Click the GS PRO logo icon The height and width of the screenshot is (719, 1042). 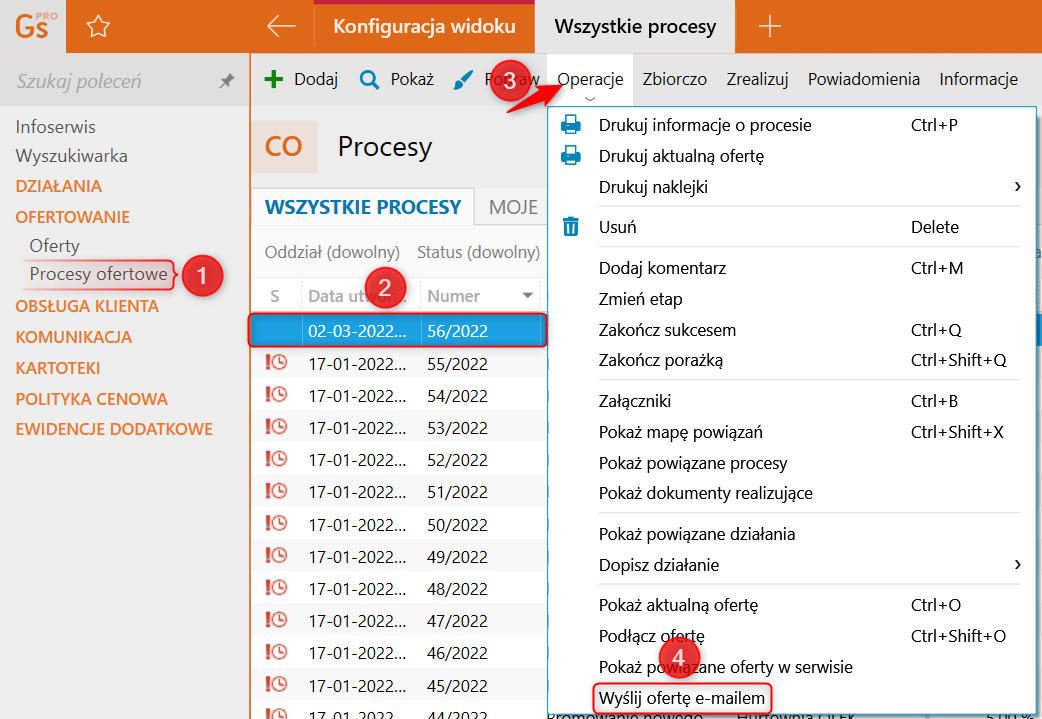[x=35, y=27]
